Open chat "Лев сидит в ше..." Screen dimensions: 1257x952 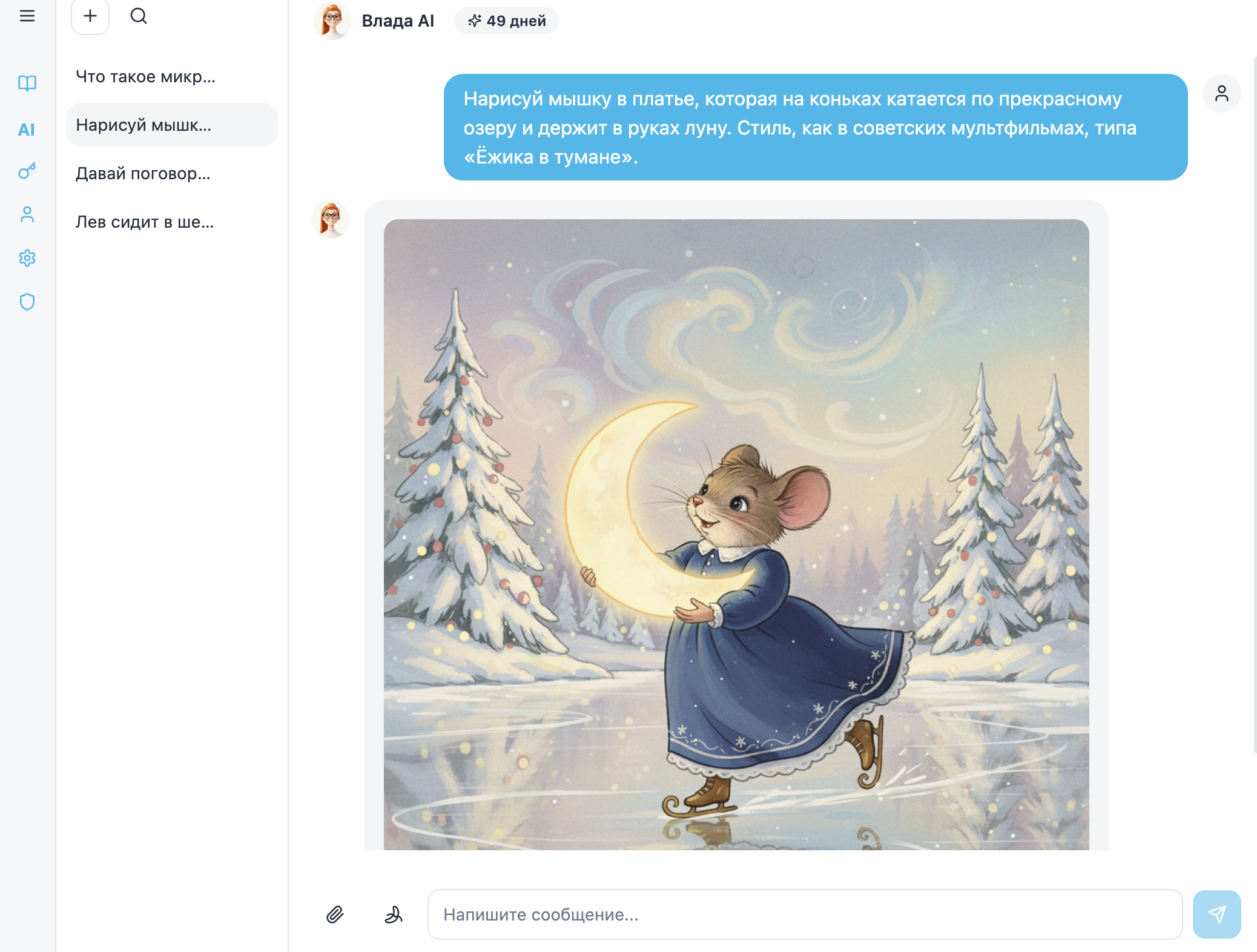pos(144,222)
